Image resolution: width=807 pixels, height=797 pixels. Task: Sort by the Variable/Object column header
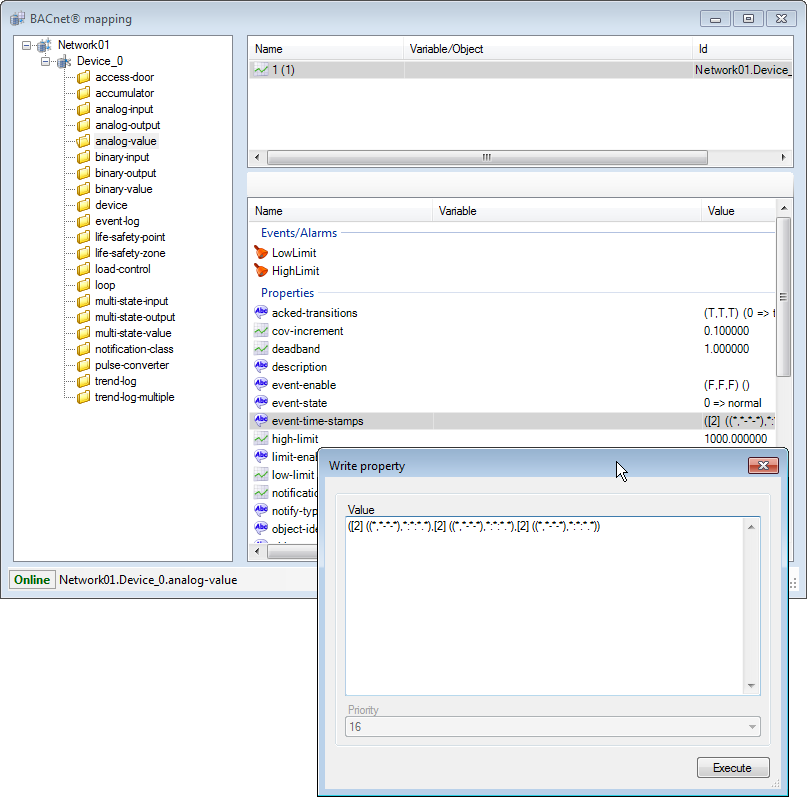click(446, 49)
